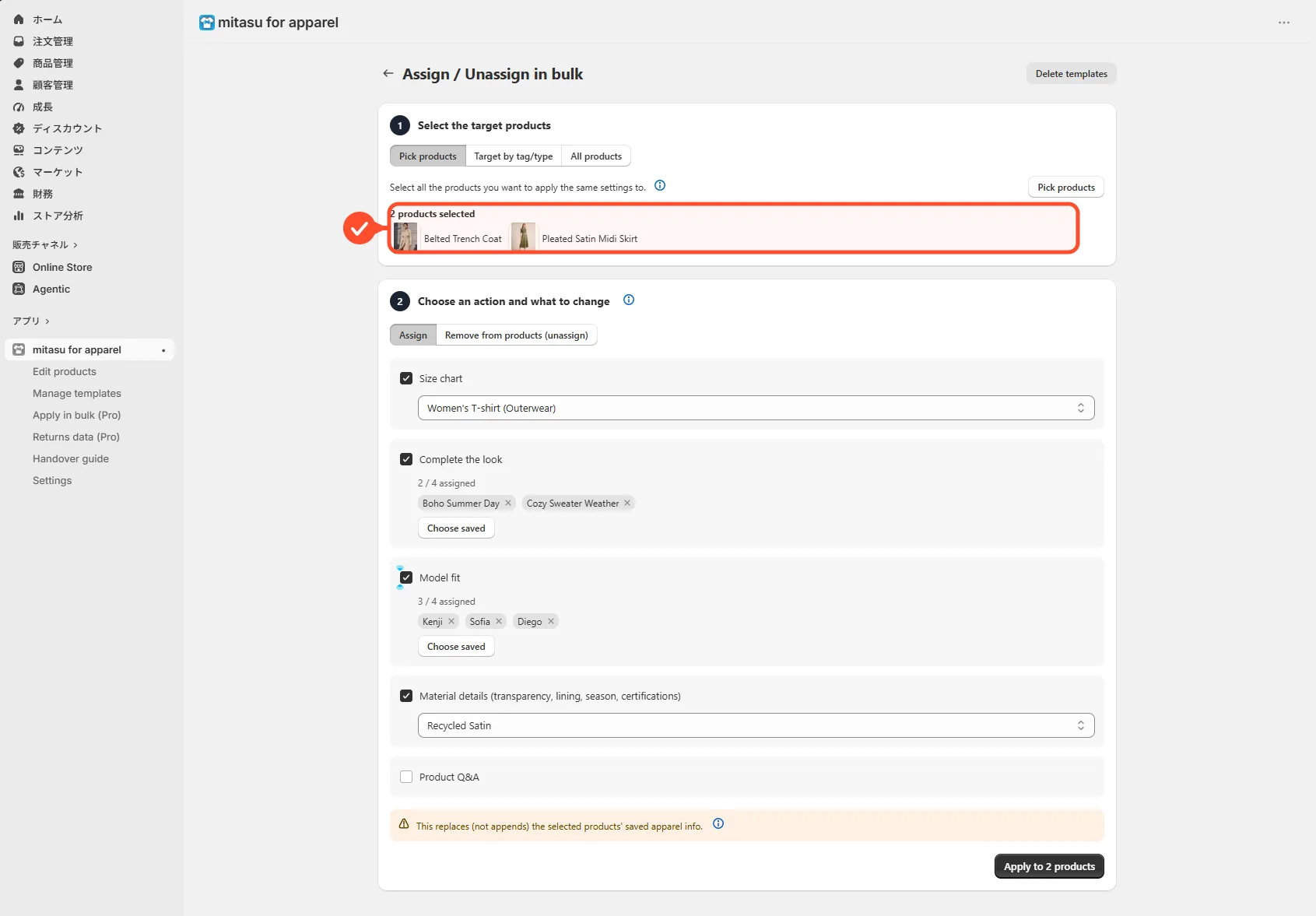Open the content icon in sidebar
Image resolution: width=1316 pixels, height=916 pixels.
(x=19, y=150)
